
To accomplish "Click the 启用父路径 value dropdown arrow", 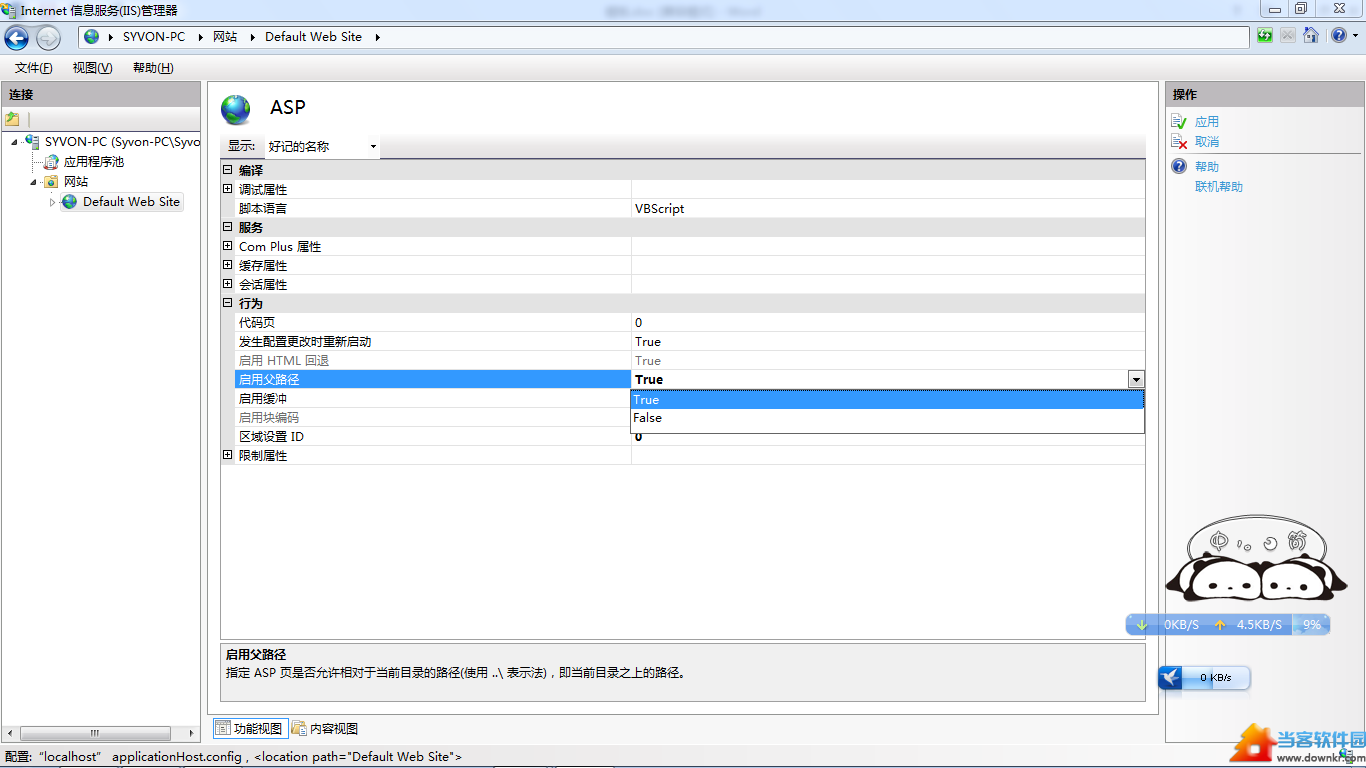I will pos(1136,380).
